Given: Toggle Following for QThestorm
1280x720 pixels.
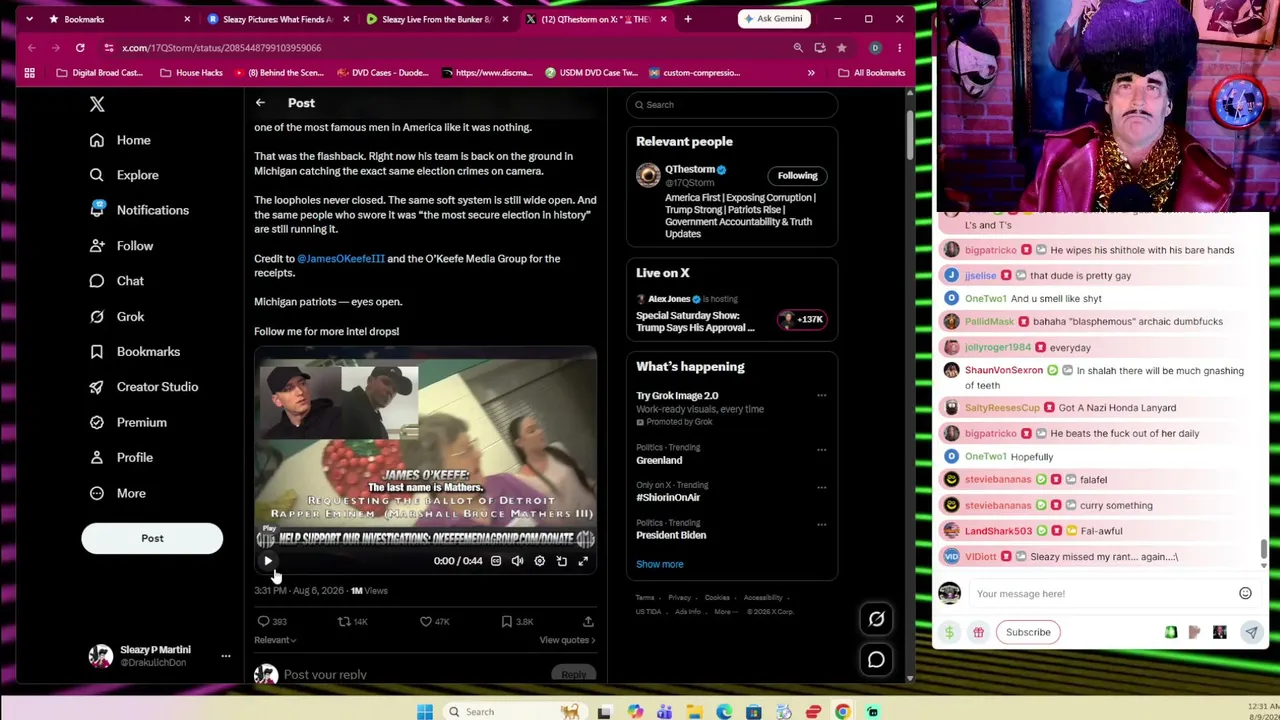Looking at the screenshot, I should [797, 176].
